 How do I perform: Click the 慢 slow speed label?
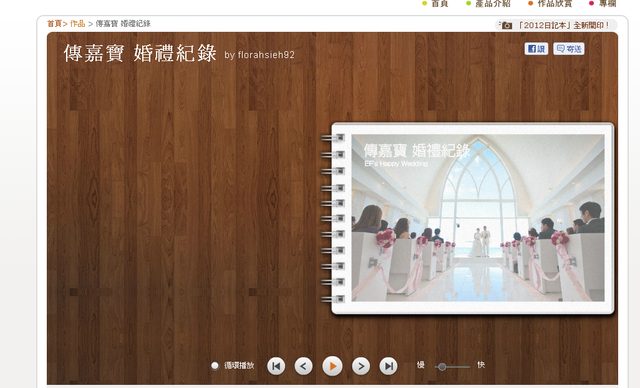coord(420,365)
